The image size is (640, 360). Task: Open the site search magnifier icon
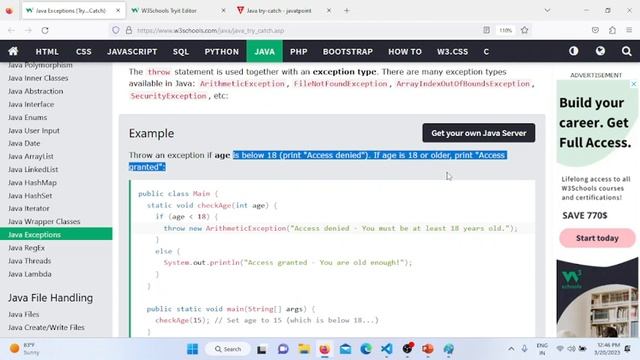627,51
